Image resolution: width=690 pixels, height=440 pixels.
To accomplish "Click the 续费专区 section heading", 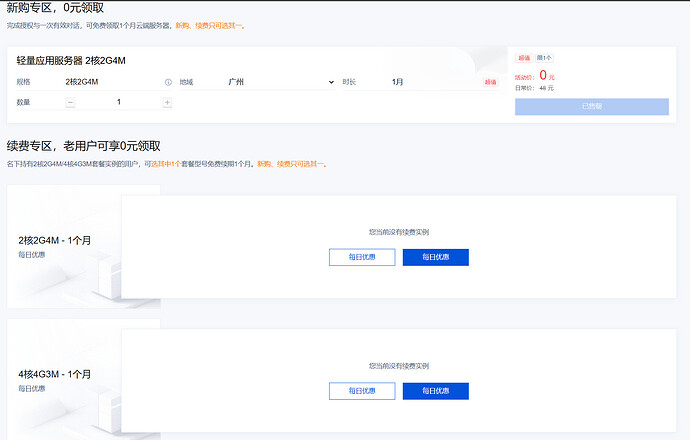I will 84,146.
